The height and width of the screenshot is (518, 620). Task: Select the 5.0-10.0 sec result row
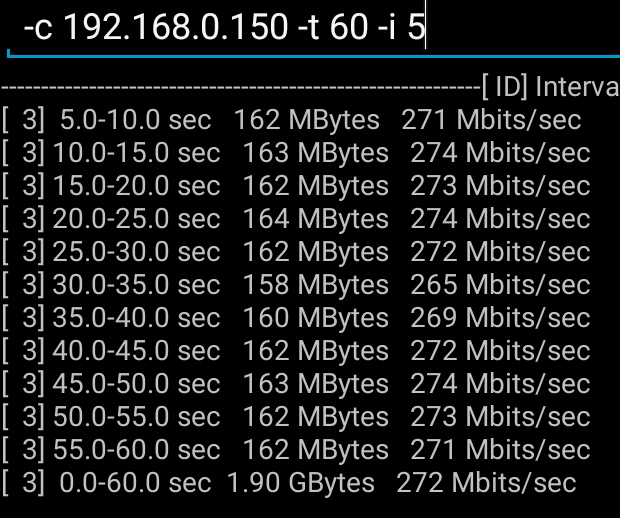(x=292, y=120)
